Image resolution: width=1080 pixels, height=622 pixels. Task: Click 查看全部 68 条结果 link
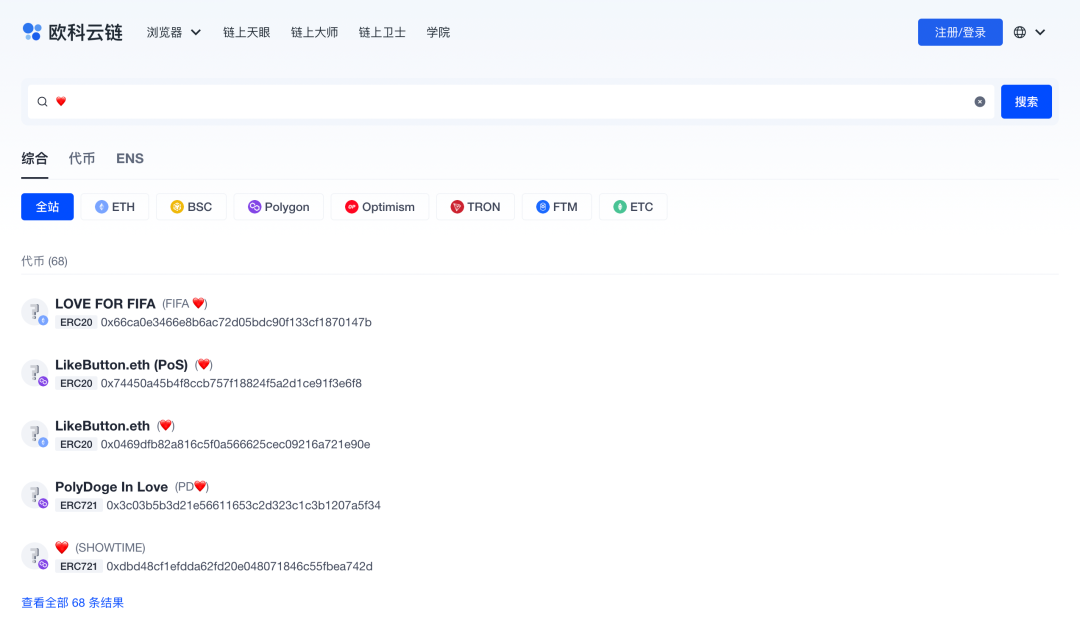[x=72, y=603]
